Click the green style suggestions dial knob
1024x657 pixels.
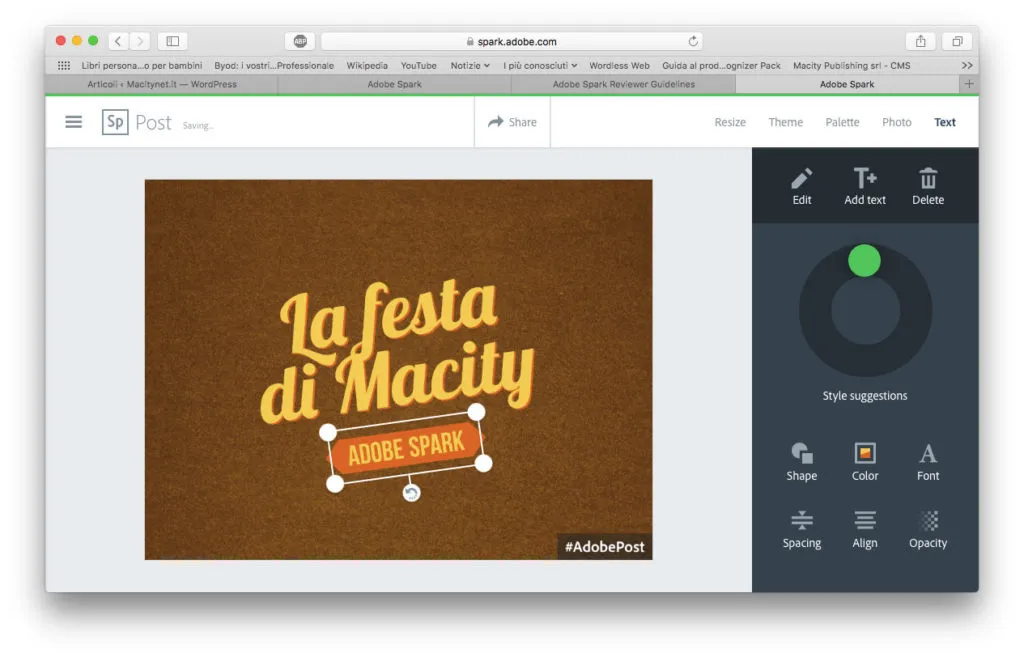864,261
